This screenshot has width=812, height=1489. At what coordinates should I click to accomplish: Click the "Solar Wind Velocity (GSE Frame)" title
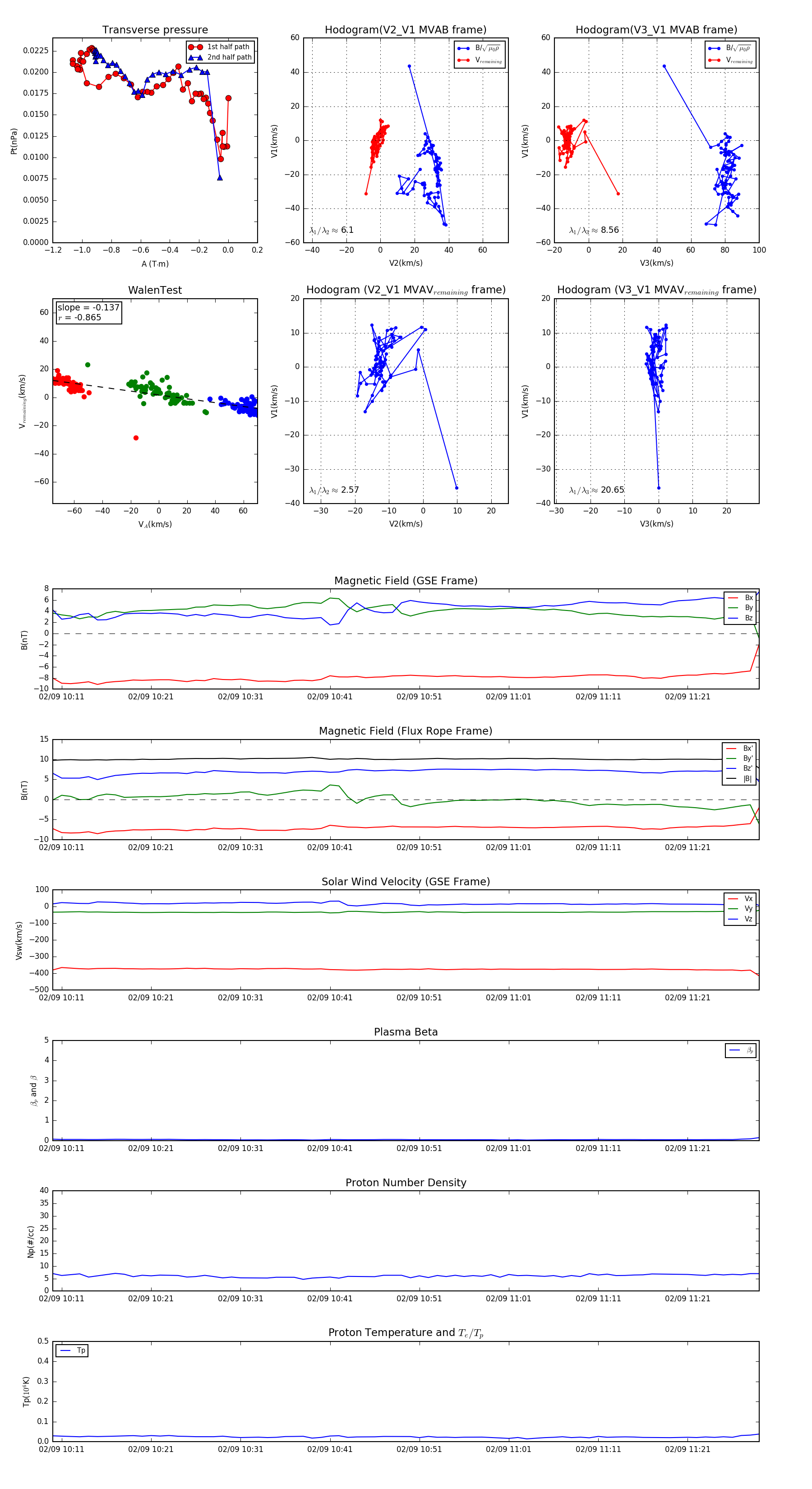(x=406, y=882)
